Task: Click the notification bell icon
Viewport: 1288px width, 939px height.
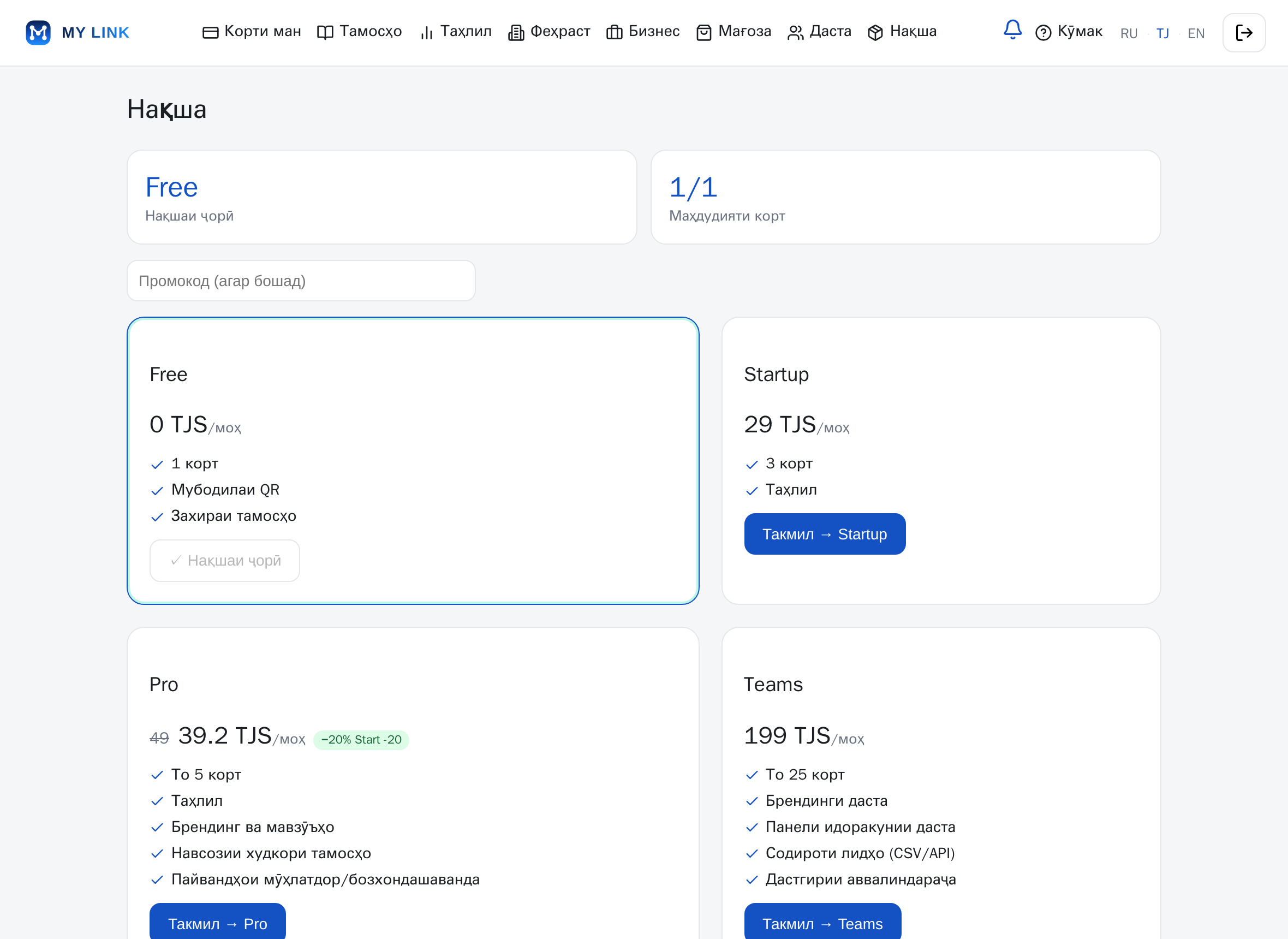Action: pyautogui.click(x=1012, y=29)
